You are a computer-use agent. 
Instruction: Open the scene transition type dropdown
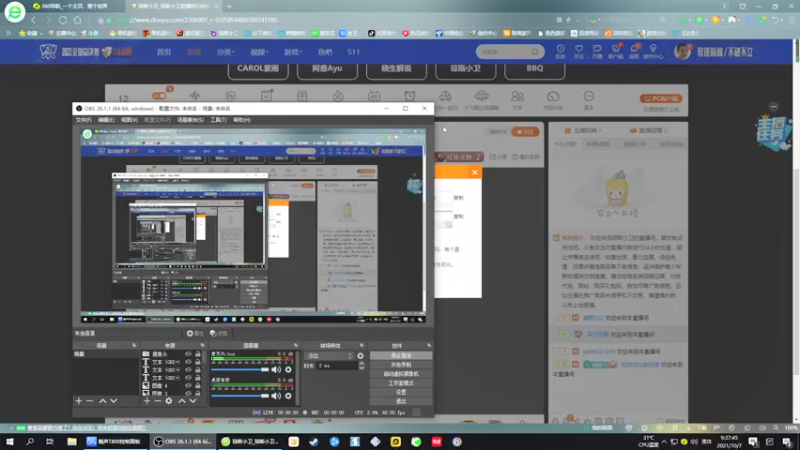(329, 356)
